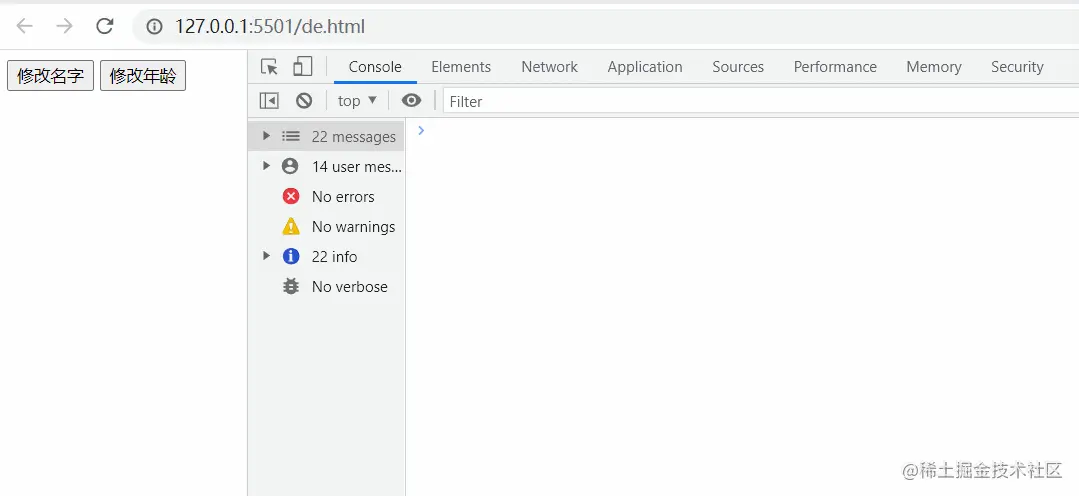Click the console prompt chevron
Viewport: 1079px width, 496px height.
421,130
